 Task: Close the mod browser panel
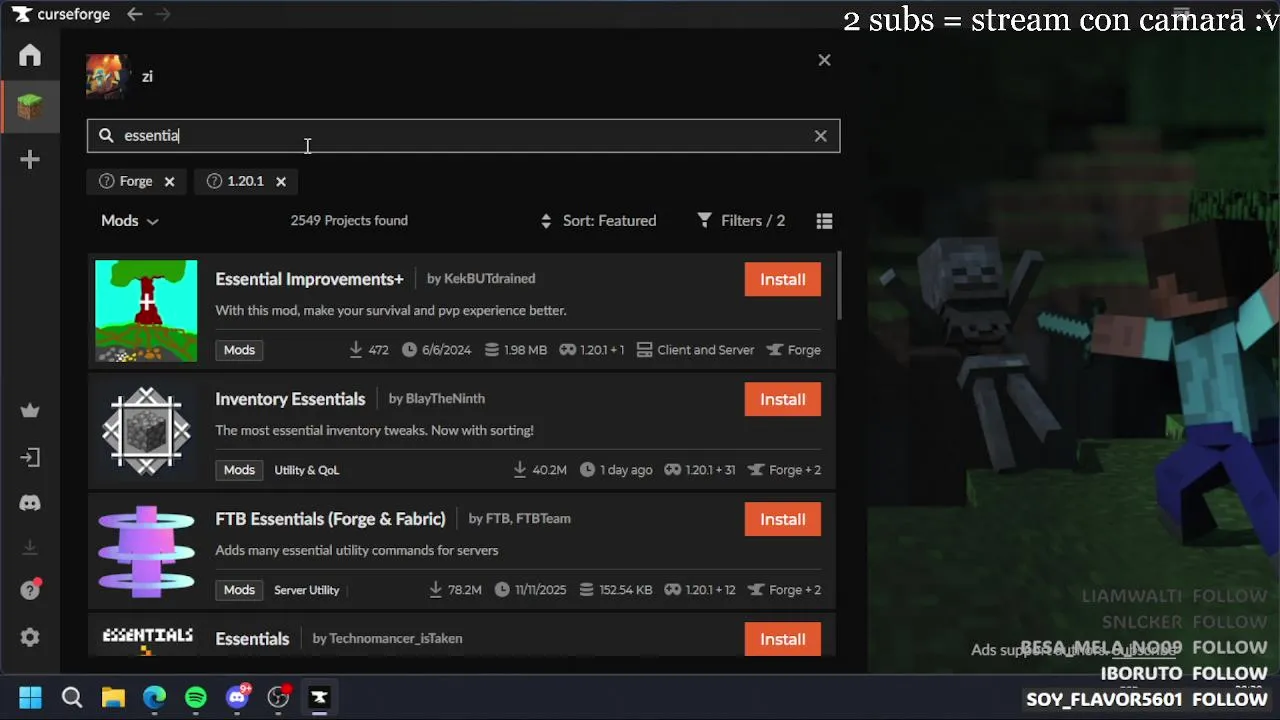(824, 60)
